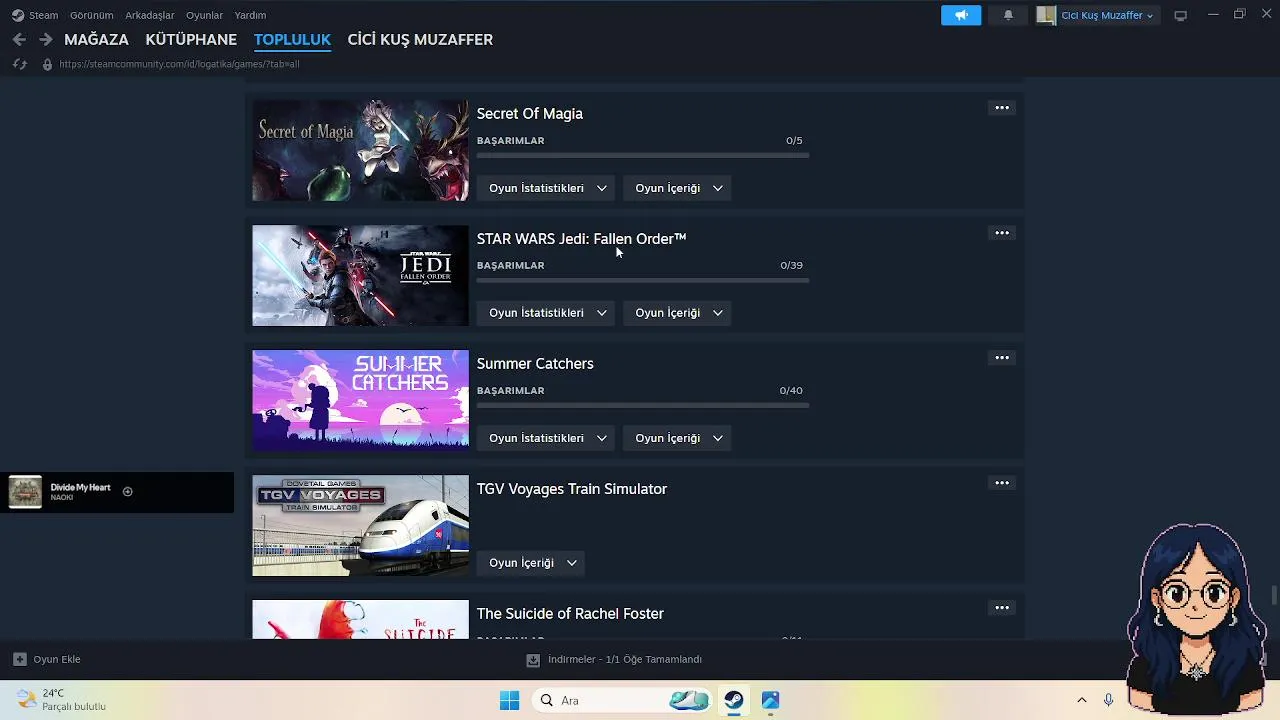Click the steamcommunity URL address text
Screen dimensions: 1280x720
(179, 64)
